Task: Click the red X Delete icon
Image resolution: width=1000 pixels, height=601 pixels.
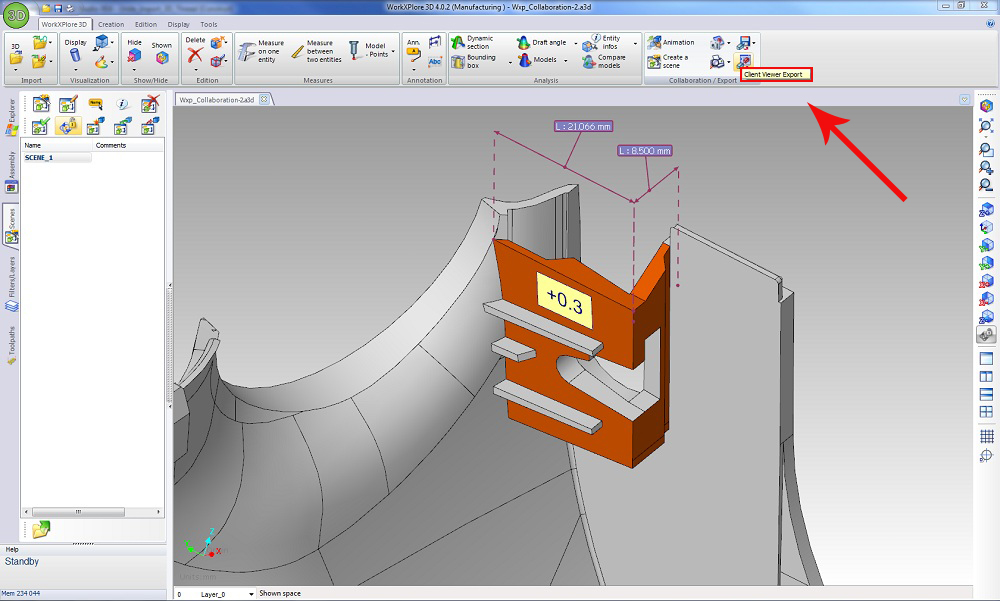Action: (x=195, y=56)
